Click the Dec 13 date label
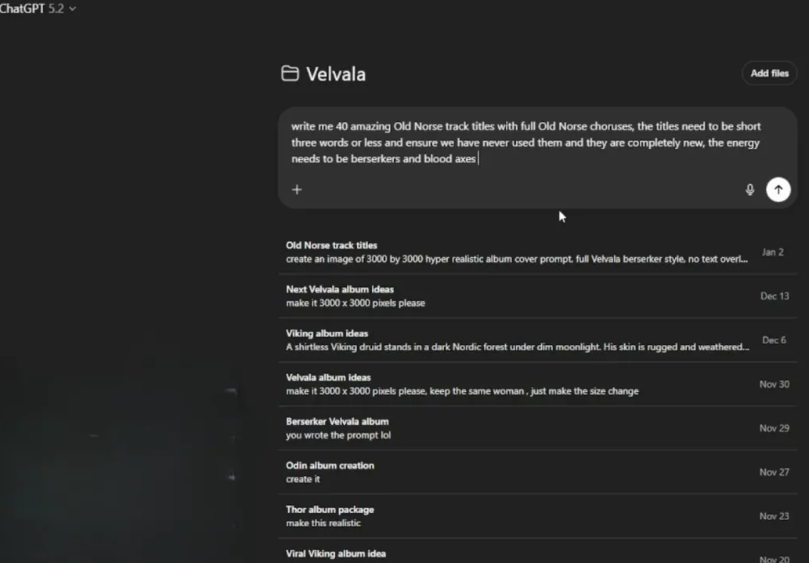Viewport: 809px width, 563px height. (774, 296)
